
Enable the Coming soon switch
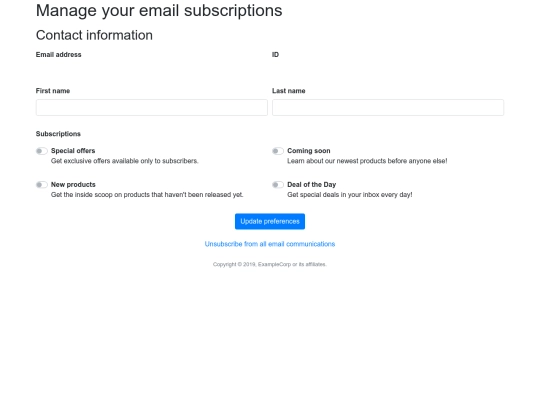278,151
